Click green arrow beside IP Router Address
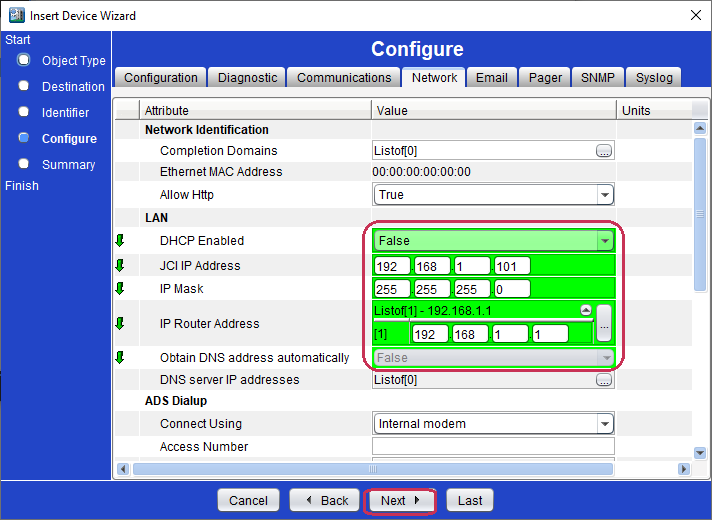 point(120,323)
